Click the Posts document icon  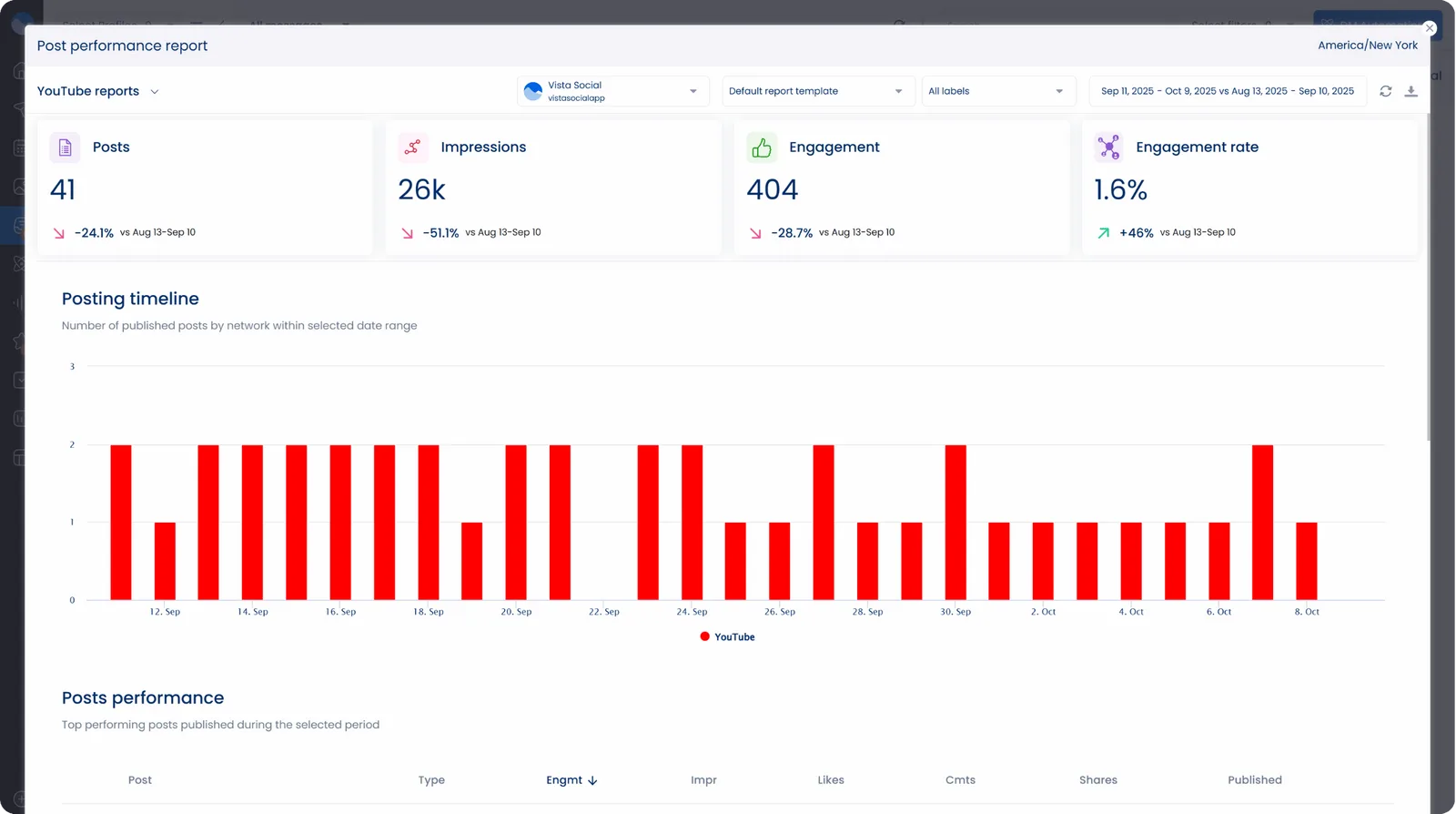[x=65, y=148]
